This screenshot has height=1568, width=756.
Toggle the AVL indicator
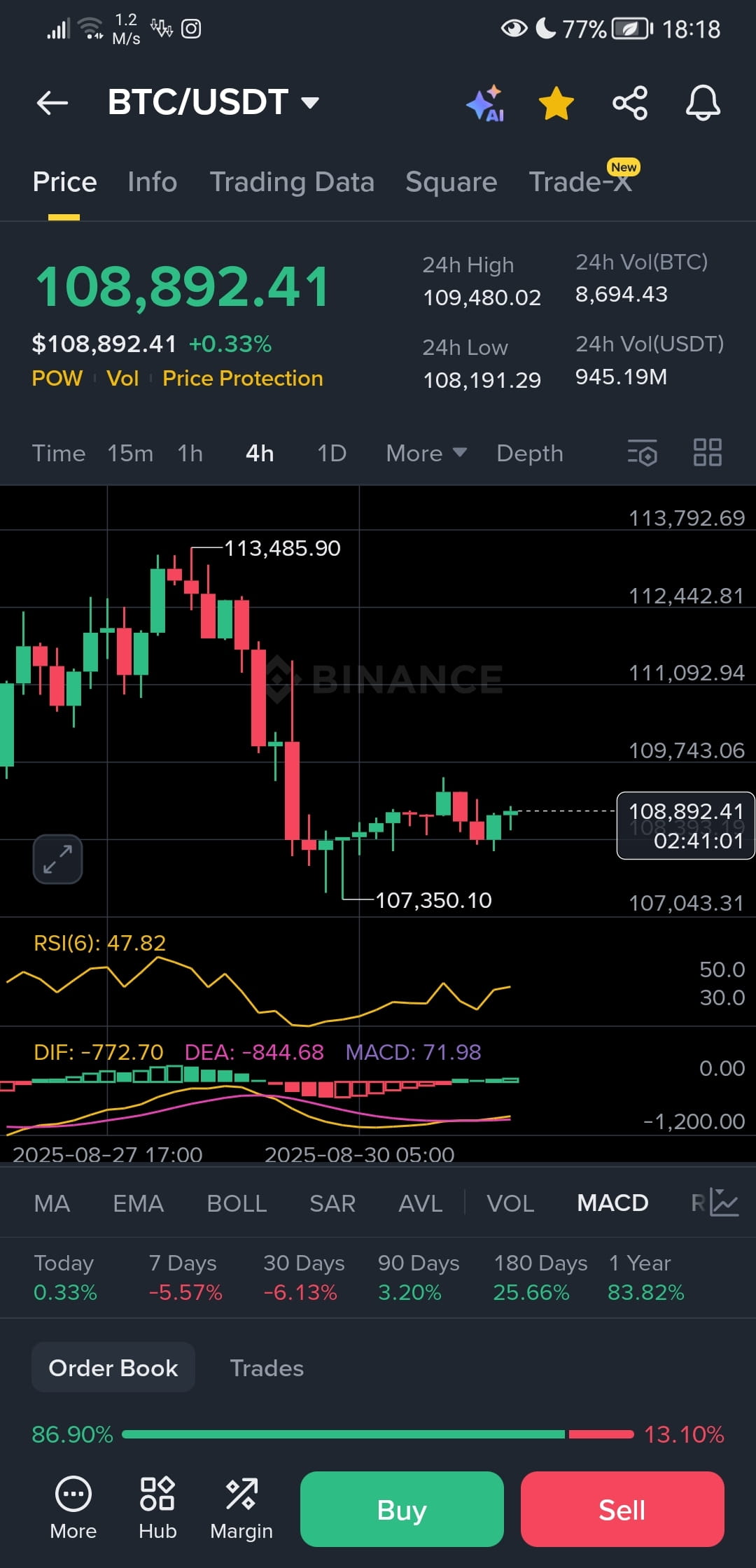pos(420,1203)
